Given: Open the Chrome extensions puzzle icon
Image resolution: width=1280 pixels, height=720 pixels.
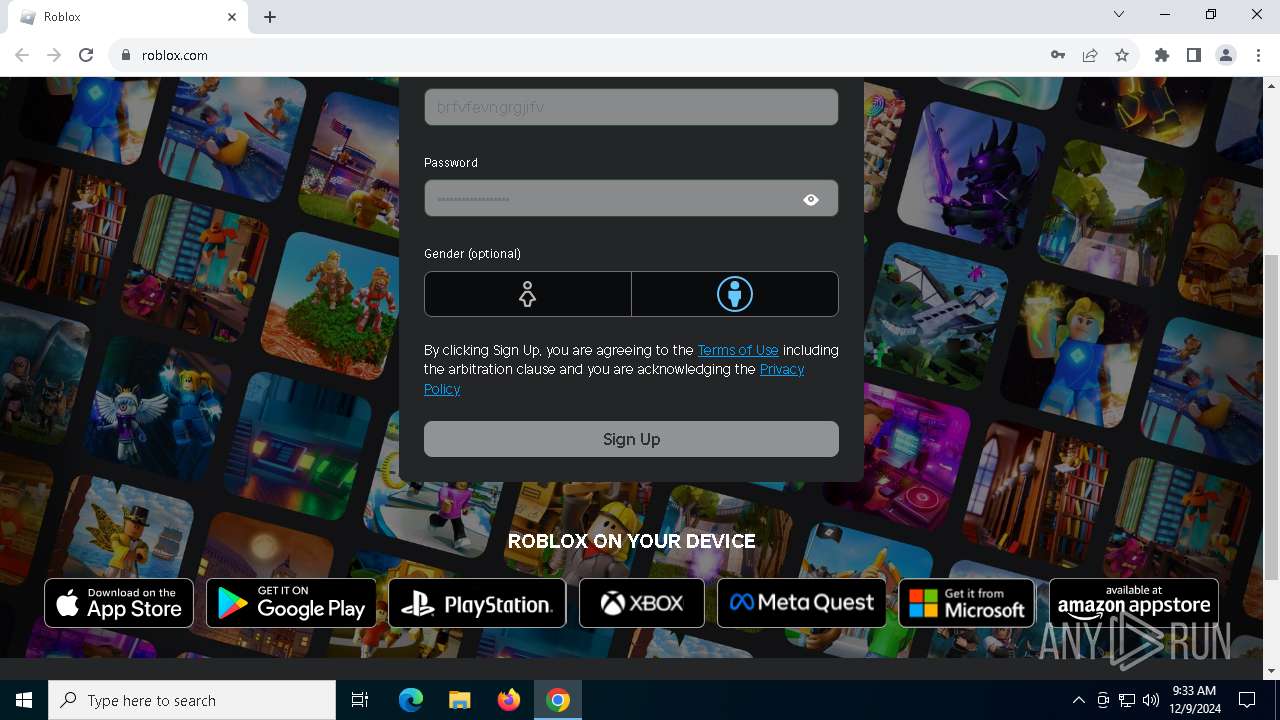Looking at the screenshot, I should (1162, 55).
